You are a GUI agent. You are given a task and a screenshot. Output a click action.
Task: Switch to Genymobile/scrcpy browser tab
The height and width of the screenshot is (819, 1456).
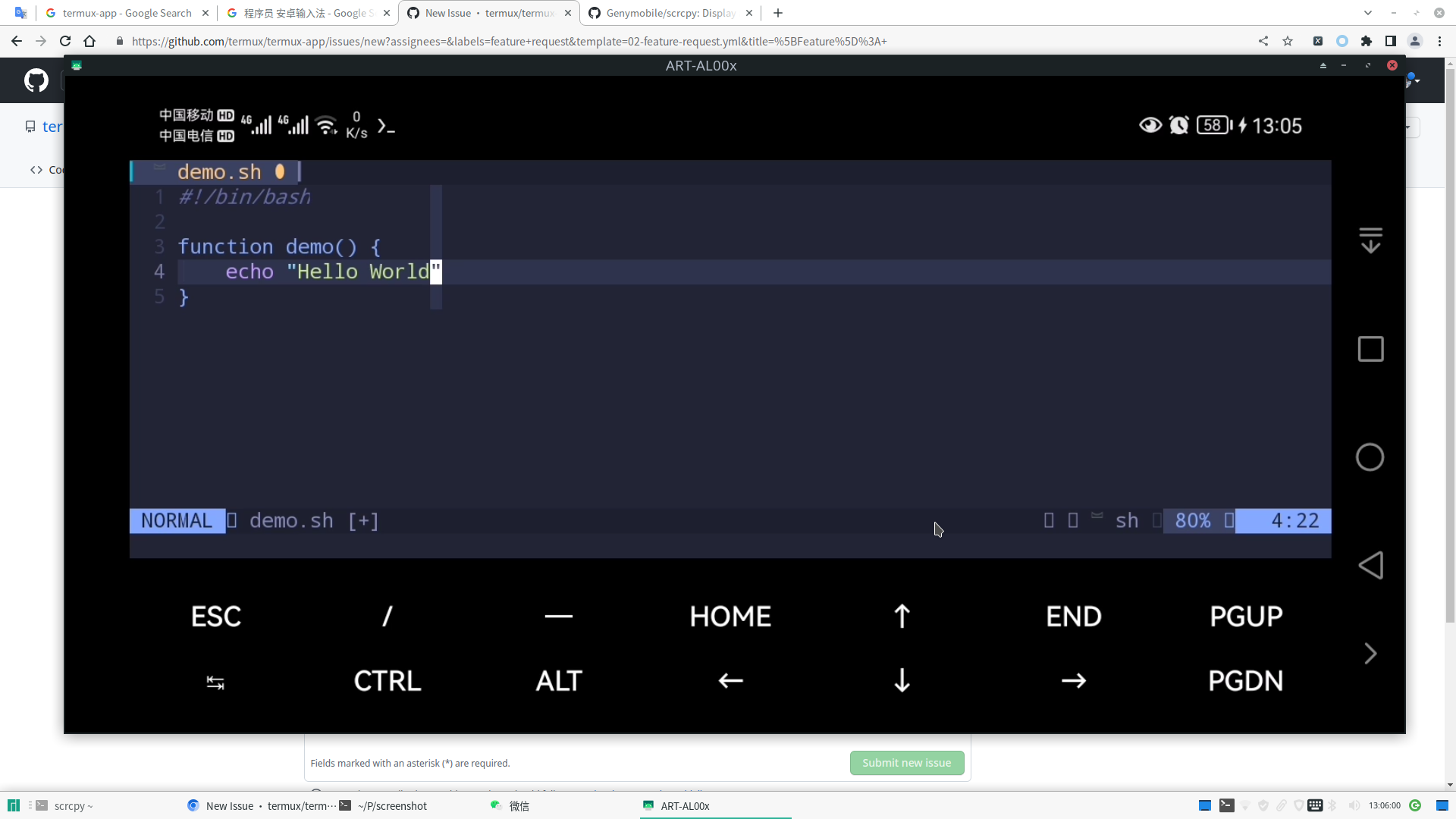[x=670, y=13]
